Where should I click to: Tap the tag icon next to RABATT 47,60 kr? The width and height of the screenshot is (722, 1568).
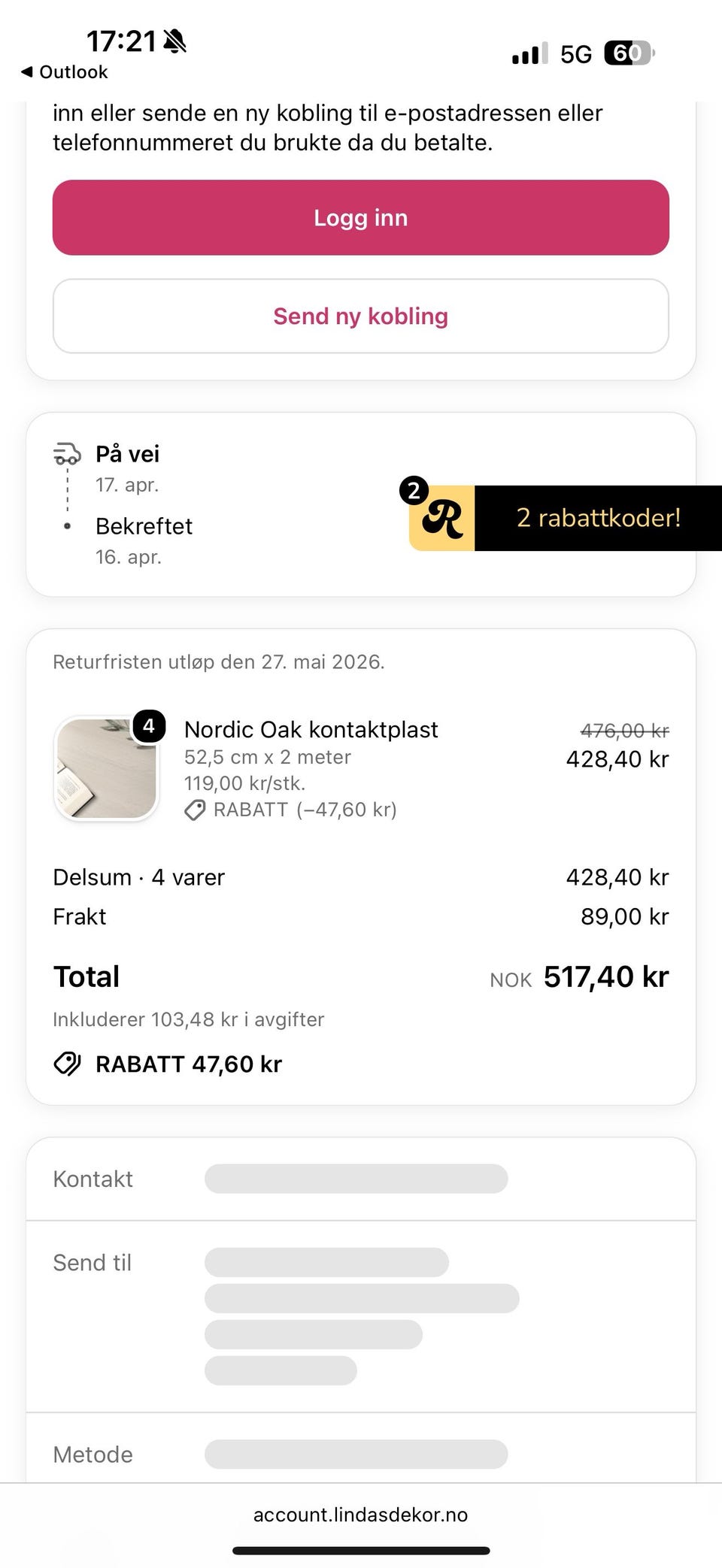point(67,1064)
